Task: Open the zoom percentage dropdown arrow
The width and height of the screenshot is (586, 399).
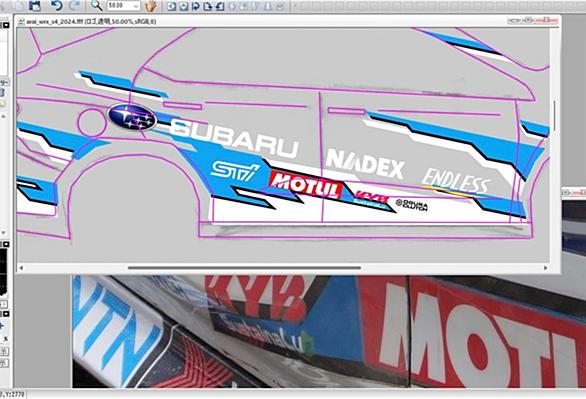Action: [x=136, y=6]
